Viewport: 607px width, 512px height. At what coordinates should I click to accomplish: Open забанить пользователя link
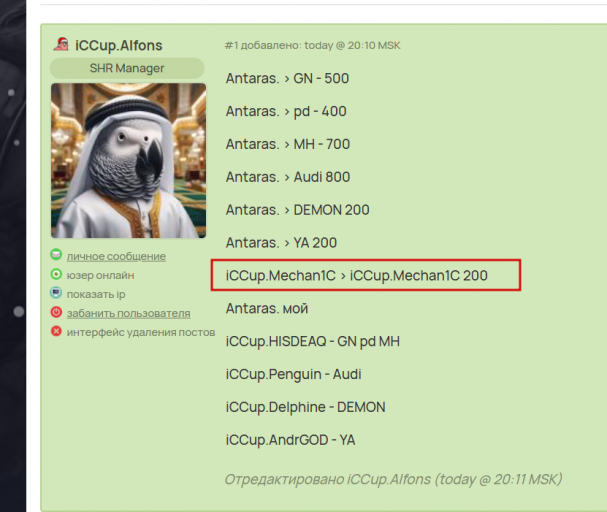pyautogui.click(x=129, y=313)
